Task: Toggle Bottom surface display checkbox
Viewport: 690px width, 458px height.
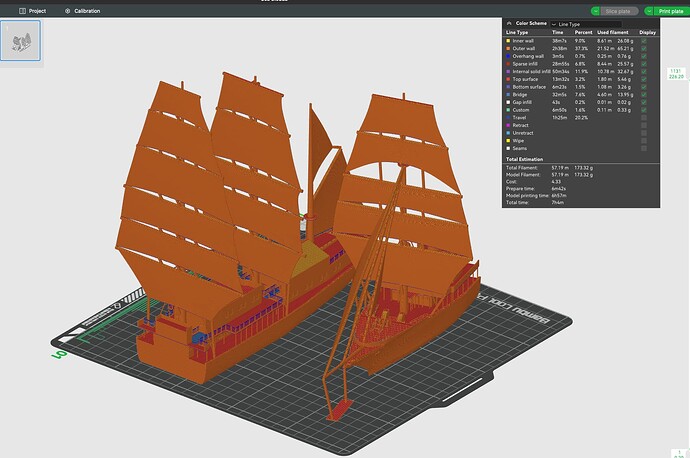Action: tap(644, 87)
